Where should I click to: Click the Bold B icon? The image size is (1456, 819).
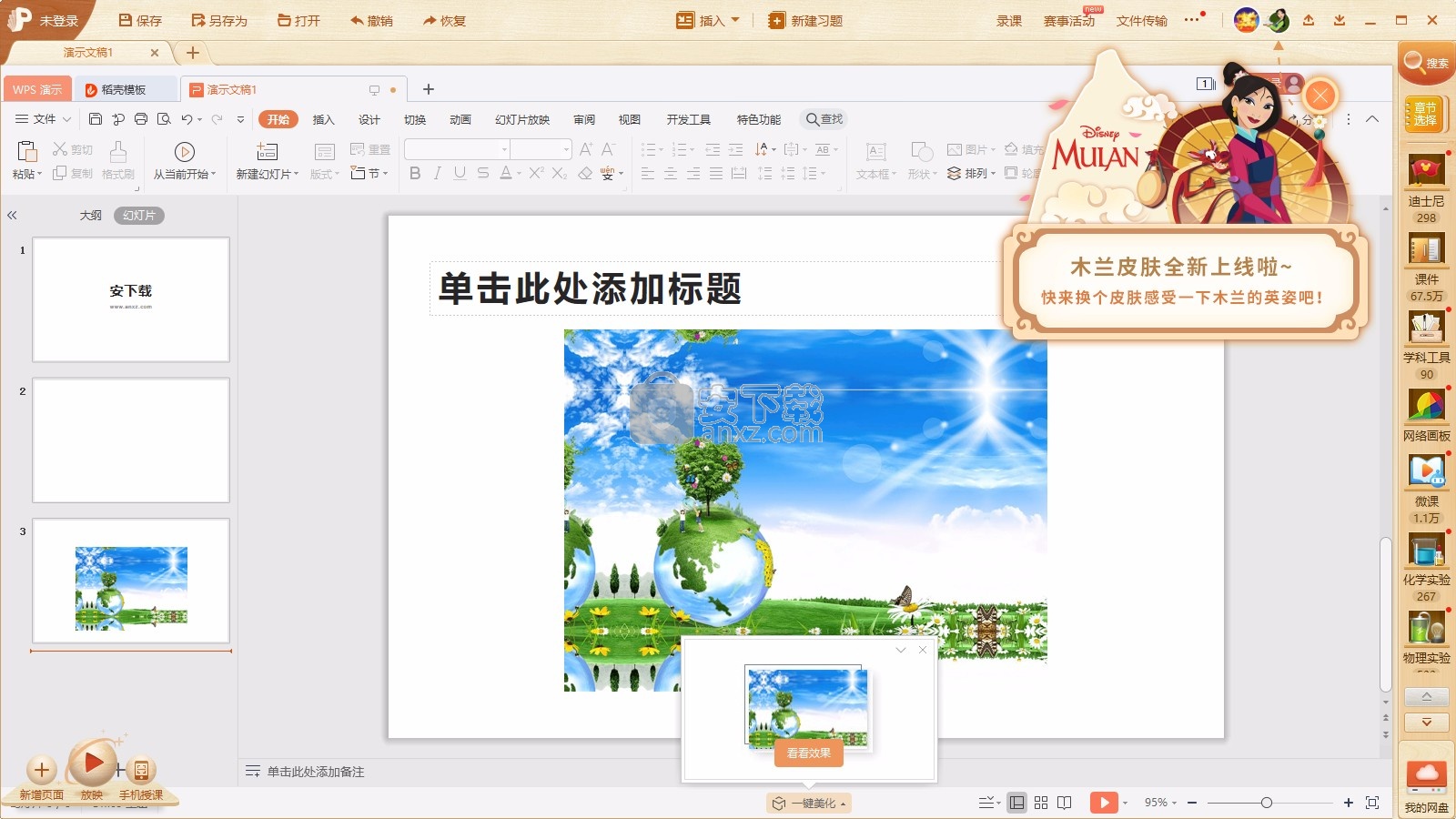coord(415,173)
